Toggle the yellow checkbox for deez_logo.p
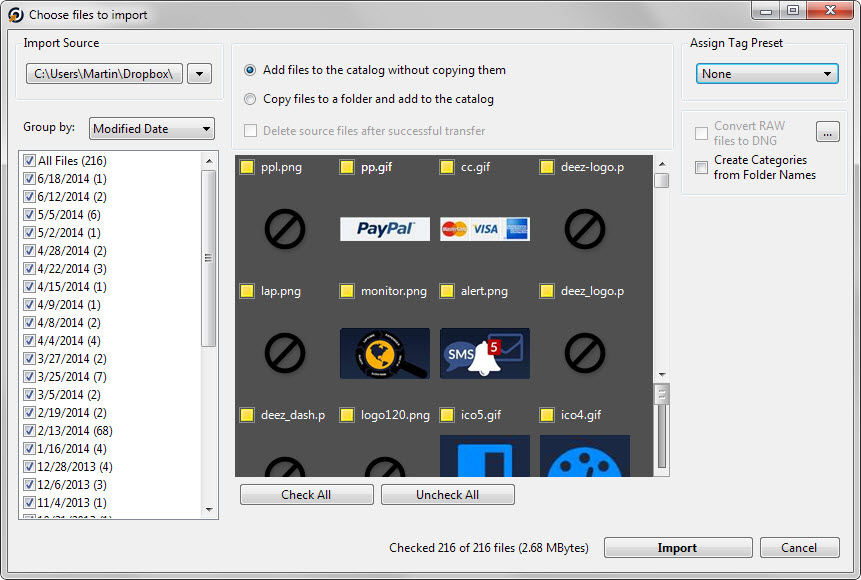Viewport: 861px width, 580px height. tap(547, 291)
